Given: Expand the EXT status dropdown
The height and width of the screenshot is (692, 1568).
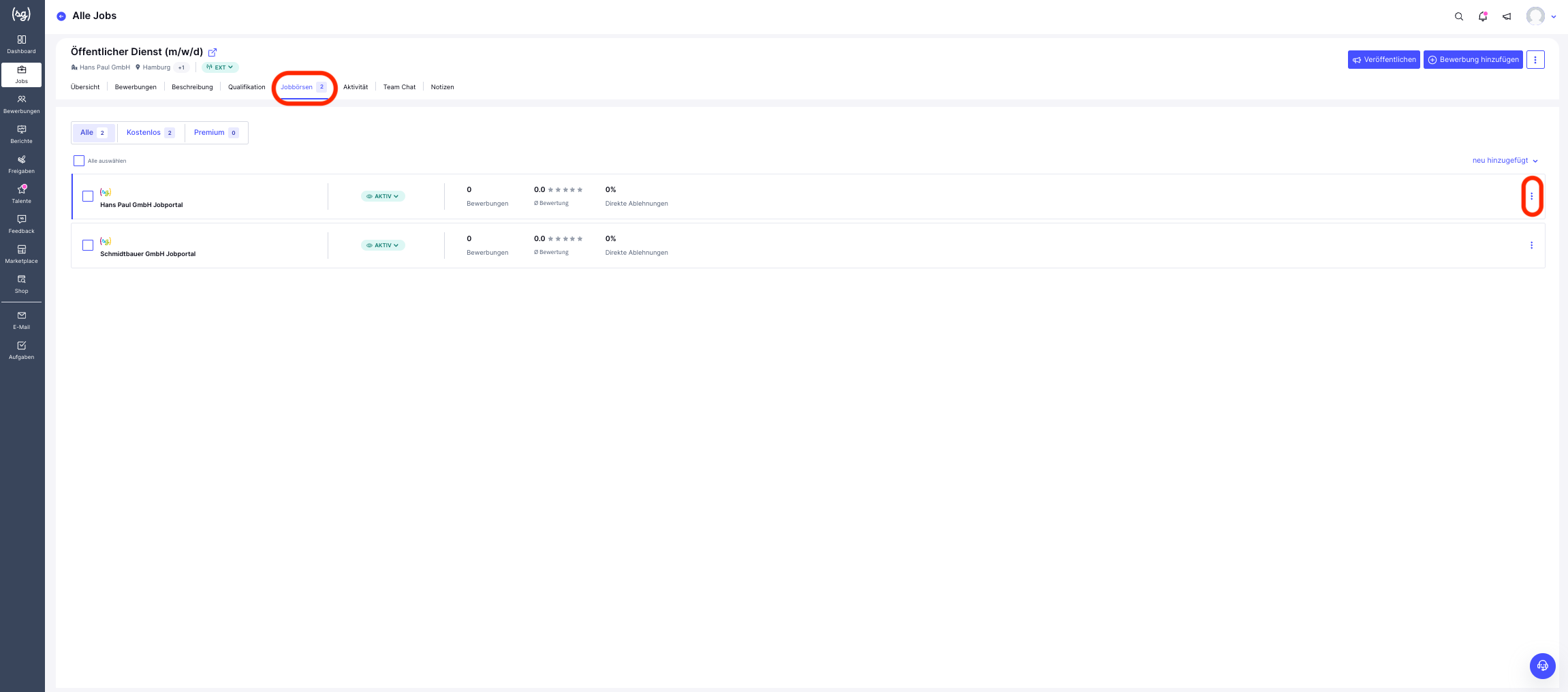Looking at the screenshot, I should point(220,67).
